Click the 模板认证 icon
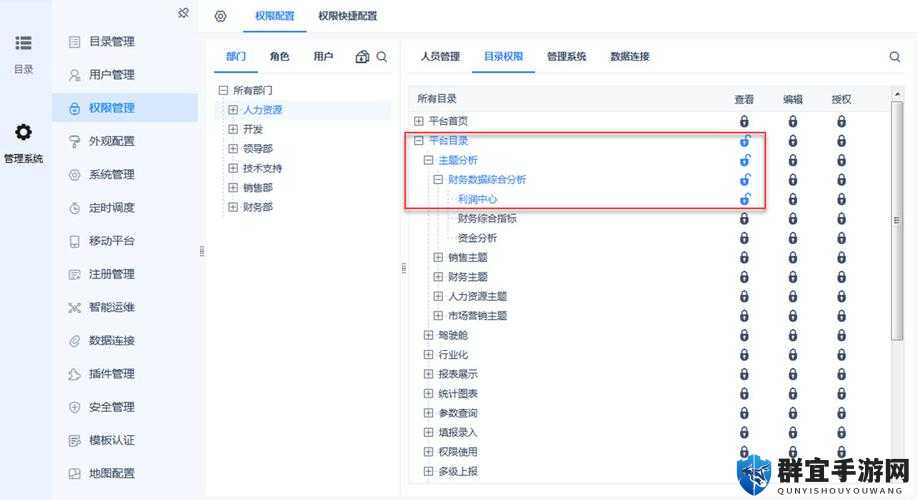Viewport: 917px width, 500px height. point(74,440)
